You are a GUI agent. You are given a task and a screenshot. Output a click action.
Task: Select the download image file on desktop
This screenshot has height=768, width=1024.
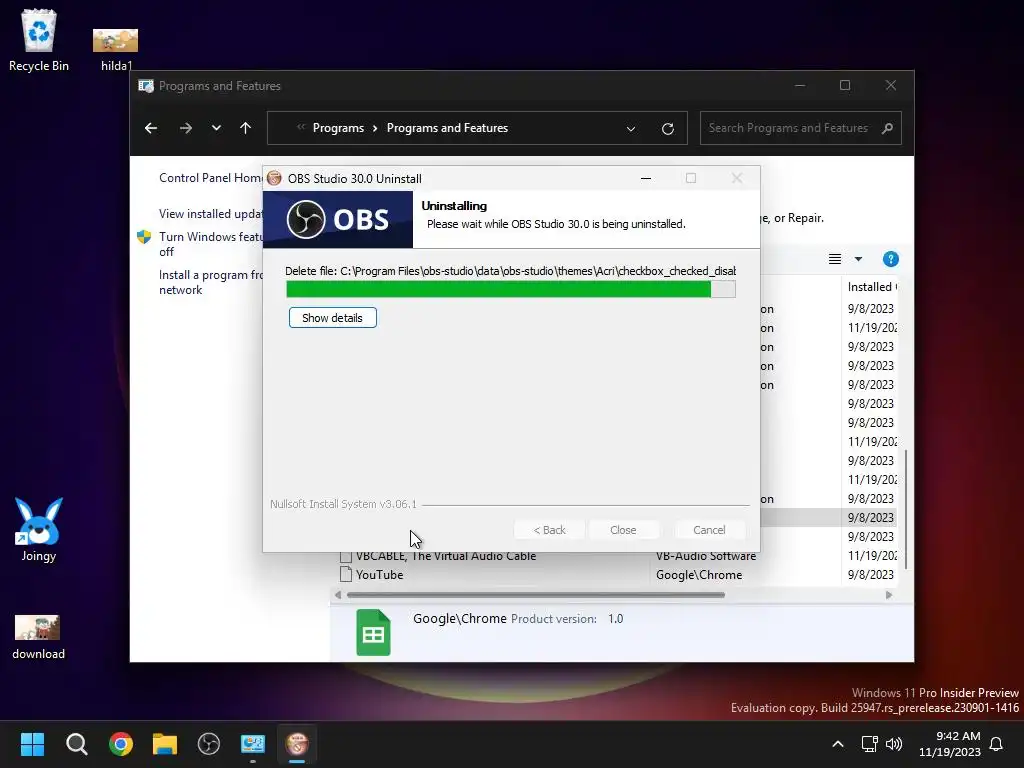coord(38,637)
